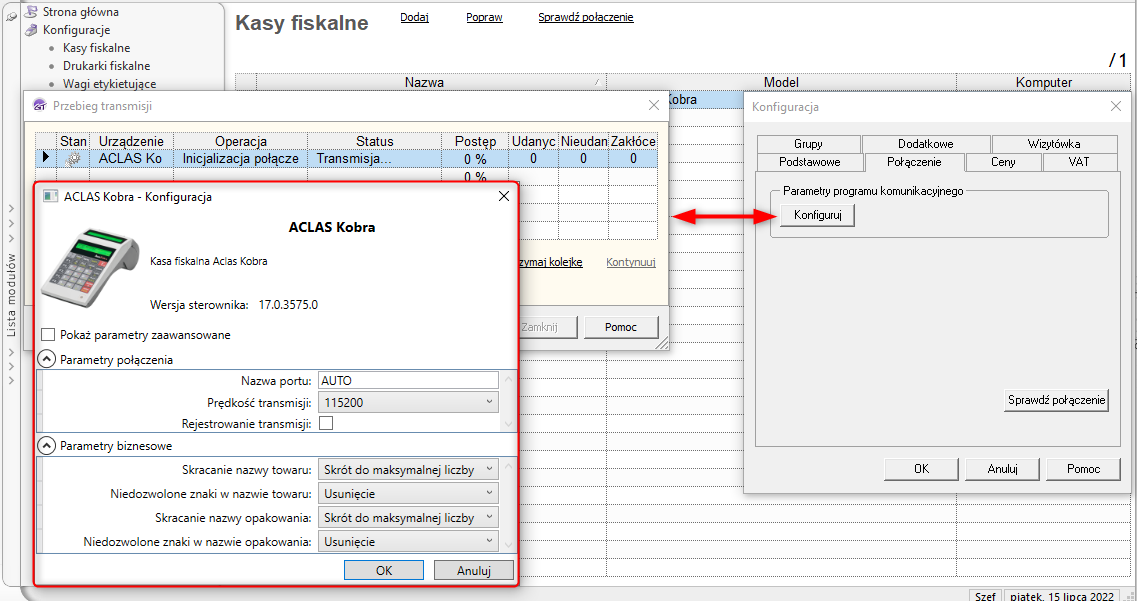Open Niedozwolone znaki w nazwie opakowania dropdown

pos(408,542)
